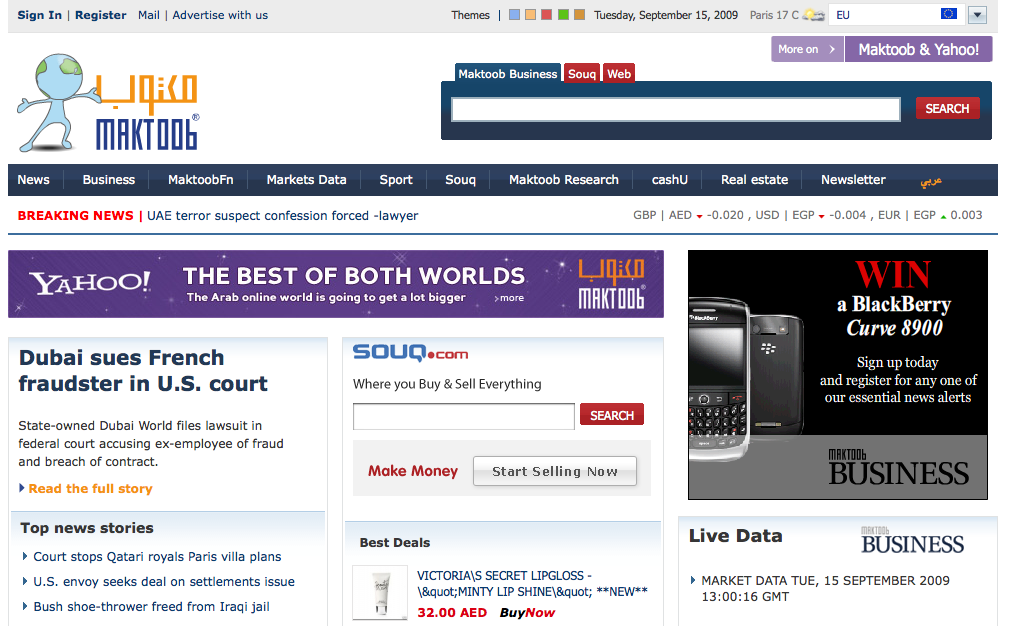Select the Souq search tab
The height and width of the screenshot is (626, 1023).
click(582, 74)
